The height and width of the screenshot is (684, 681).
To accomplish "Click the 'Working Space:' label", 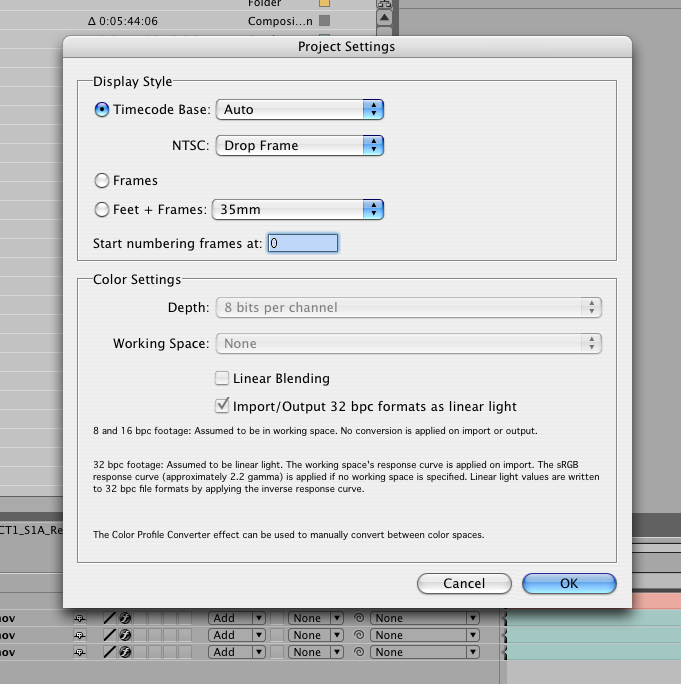I will tap(161, 343).
